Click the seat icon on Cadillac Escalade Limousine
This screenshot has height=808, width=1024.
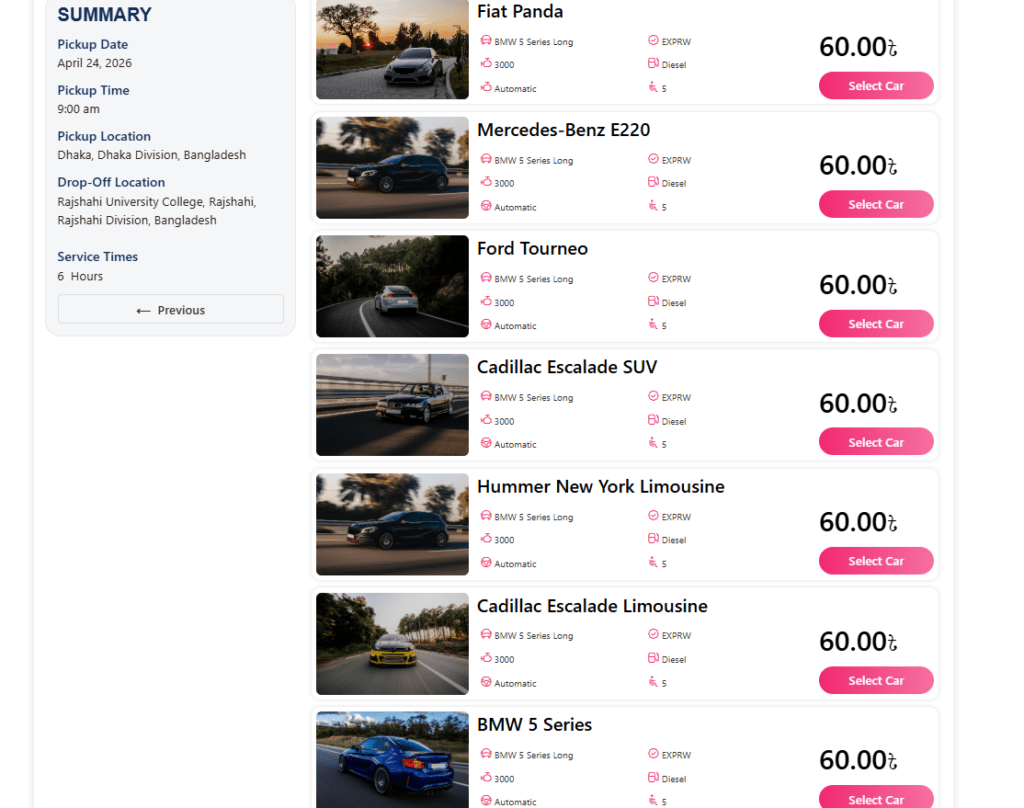tap(653, 682)
